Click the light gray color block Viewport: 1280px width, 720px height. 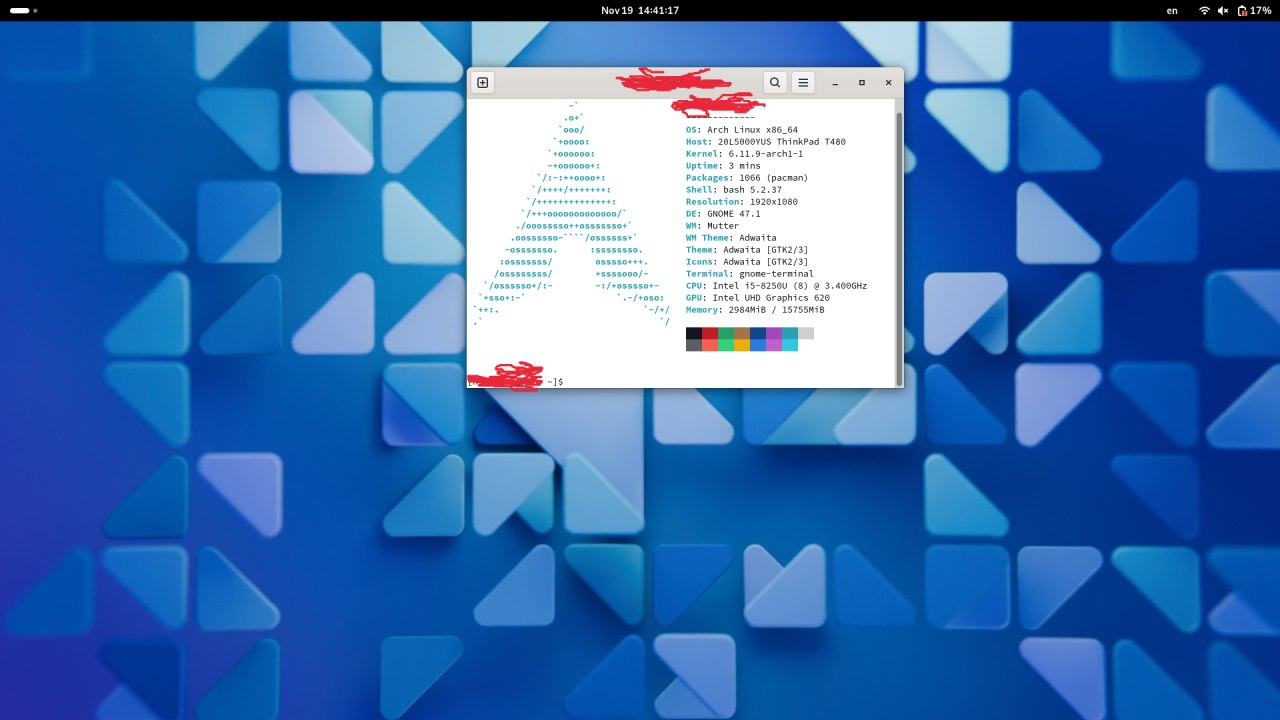[x=806, y=333]
